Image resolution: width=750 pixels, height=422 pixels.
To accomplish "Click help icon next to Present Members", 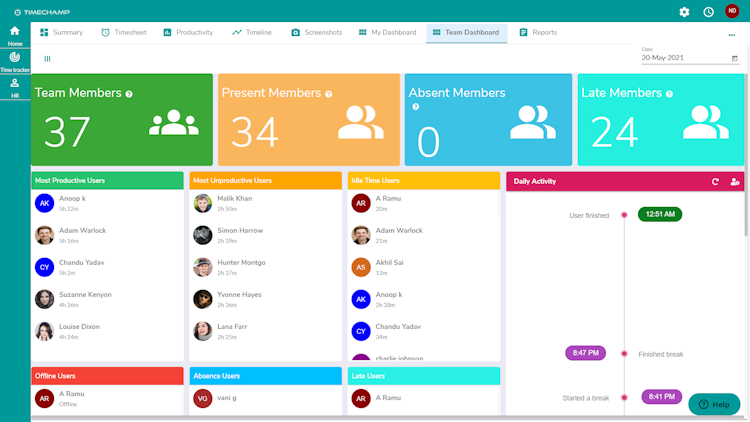I will (329, 94).
